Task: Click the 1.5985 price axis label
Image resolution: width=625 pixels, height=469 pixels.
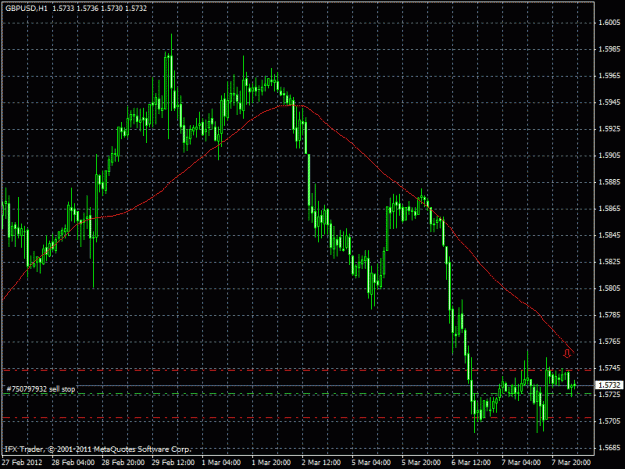Action: click(609, 49)
